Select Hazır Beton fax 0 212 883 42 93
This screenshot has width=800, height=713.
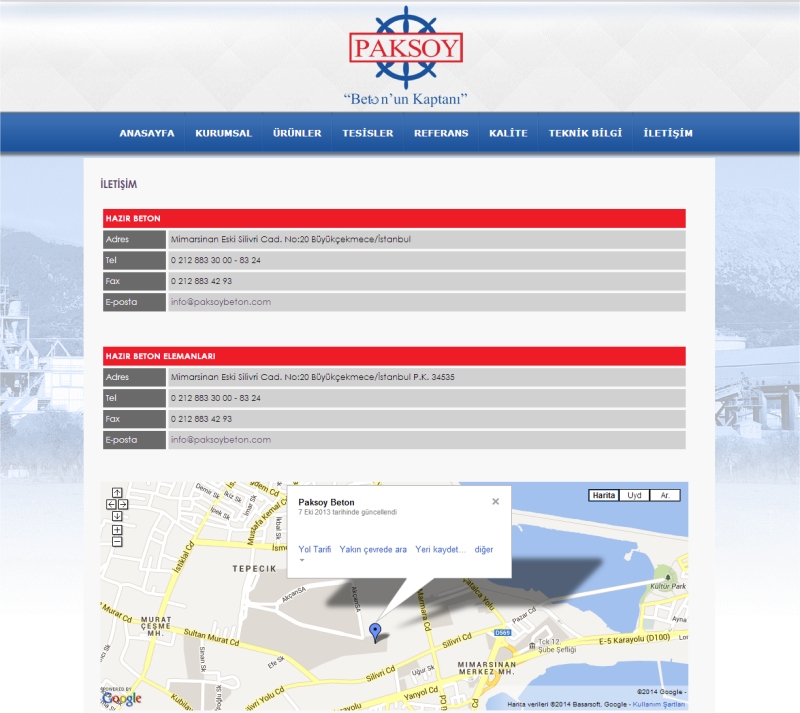click(201, 281)
